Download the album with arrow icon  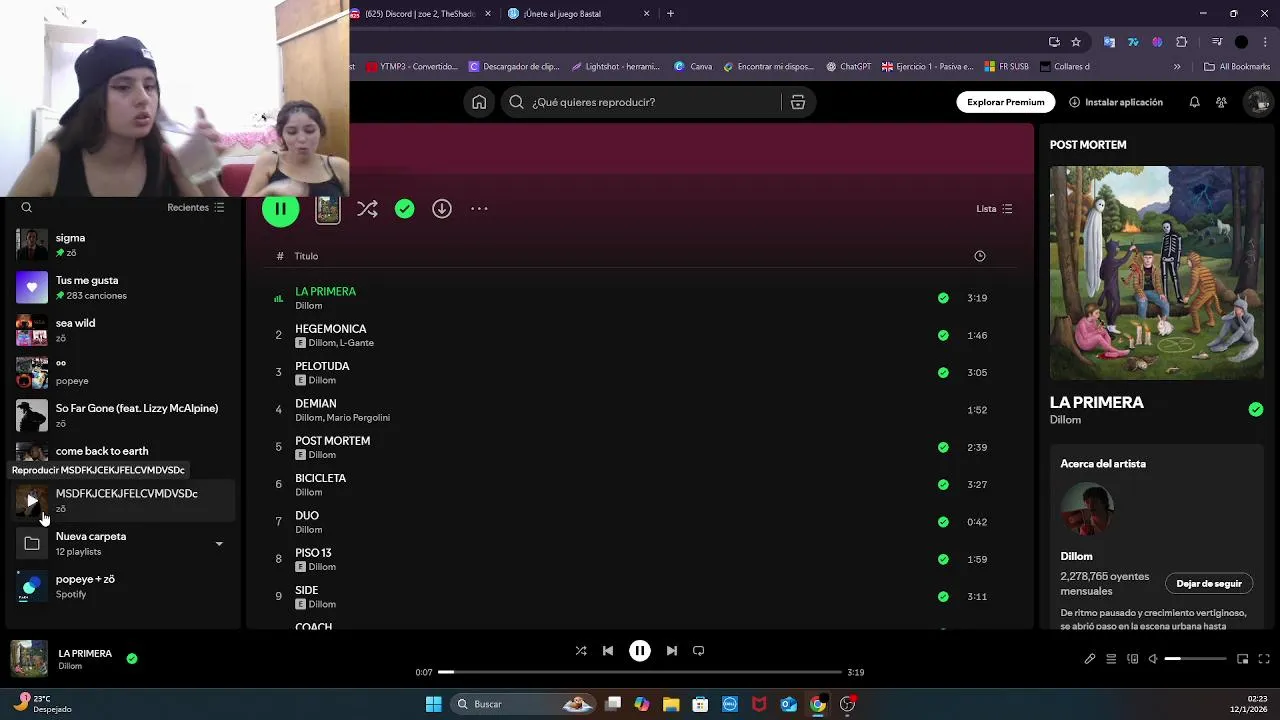[442, 209]
